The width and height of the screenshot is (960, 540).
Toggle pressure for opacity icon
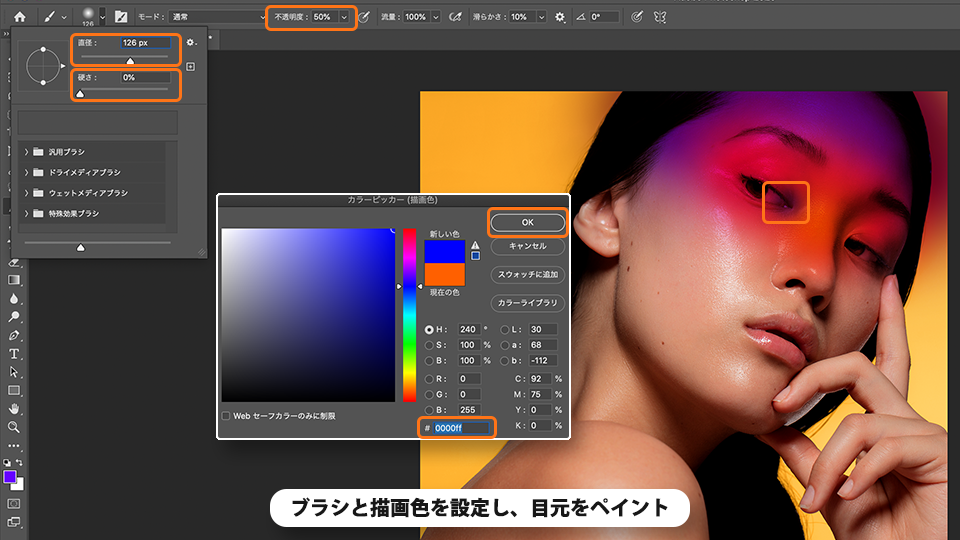(x=364, y=17)
